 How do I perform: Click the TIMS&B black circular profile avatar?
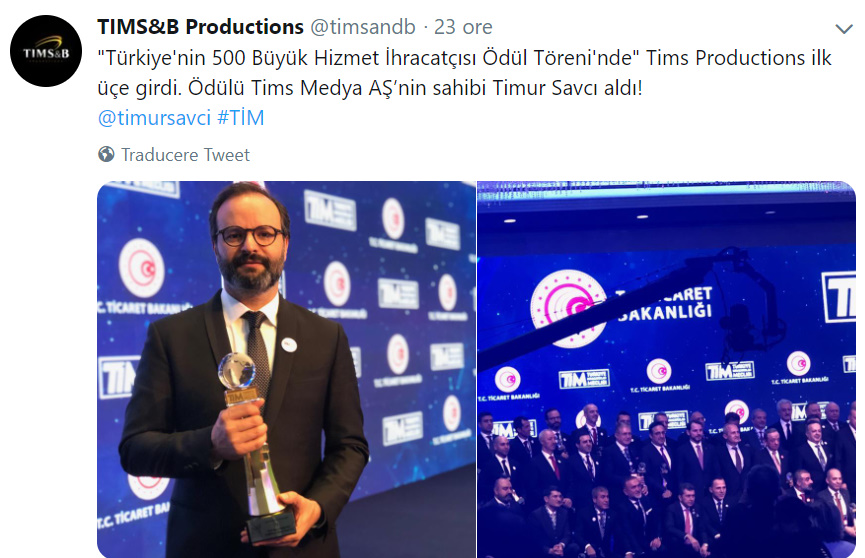coord(46,51)
